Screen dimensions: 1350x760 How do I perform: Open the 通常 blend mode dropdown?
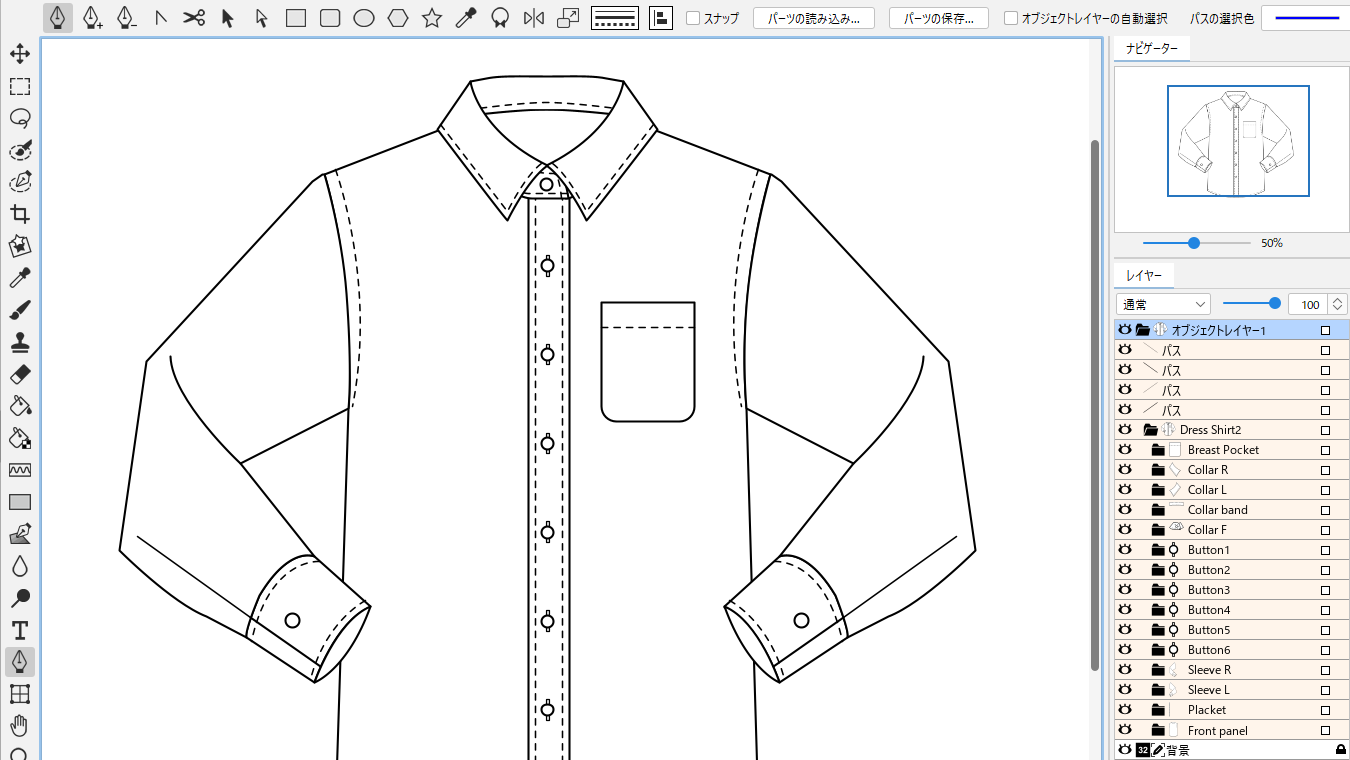tap(1163, 304)
